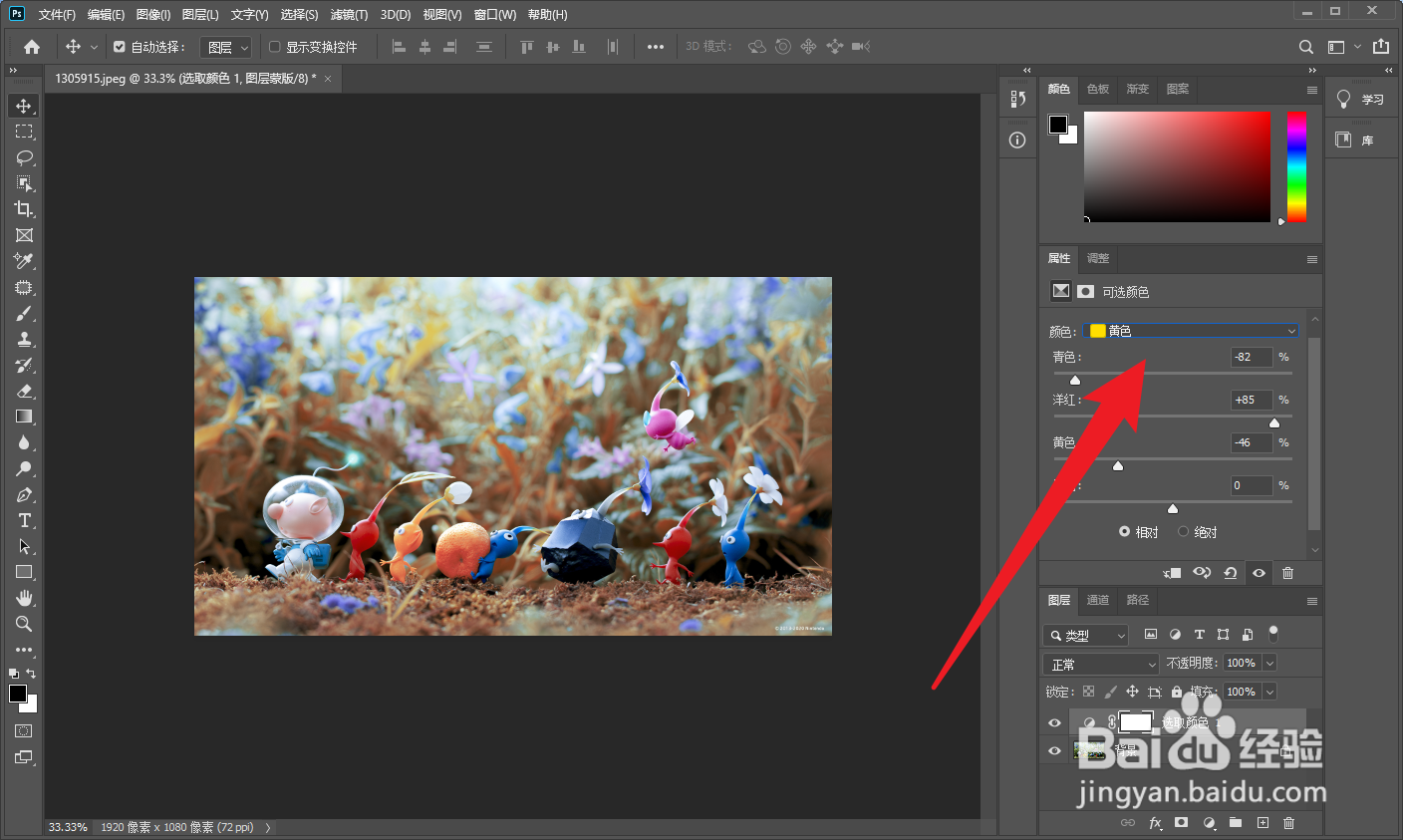This screenshot has width=1403, height=840.
Task: Create new fill or adjustment layer icon
Action: click(1209, 823)
